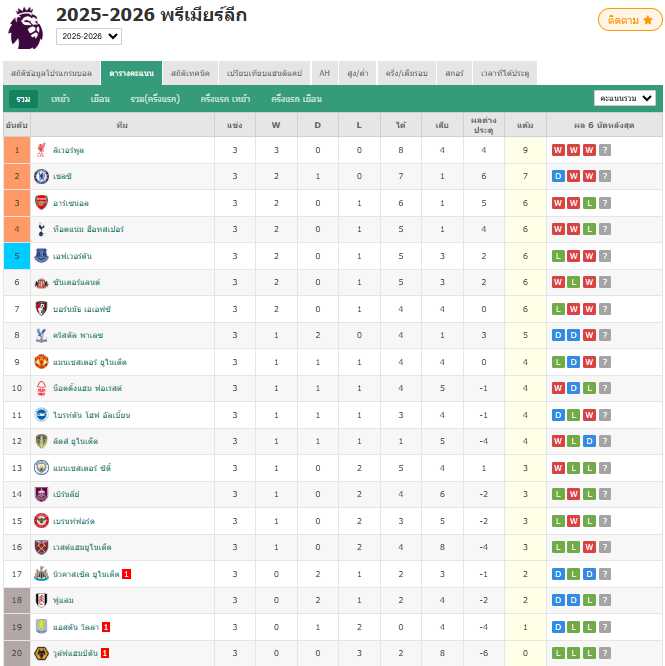This screenshot has height=666, width=665.
Task: Open the 2025-2026 season dropdown
Action: (x=89, y=37)
